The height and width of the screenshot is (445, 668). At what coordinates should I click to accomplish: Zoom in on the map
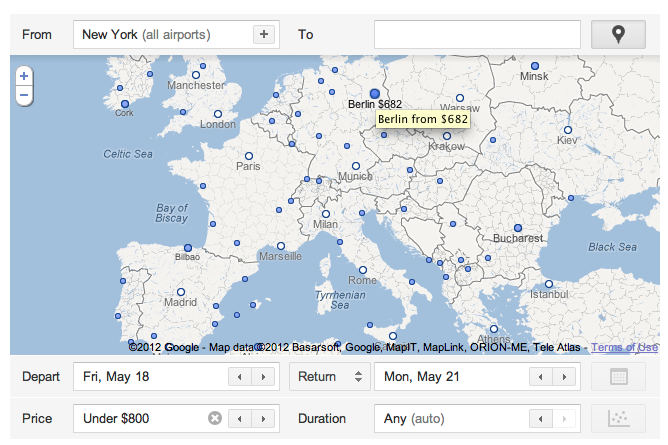point(24,76)
